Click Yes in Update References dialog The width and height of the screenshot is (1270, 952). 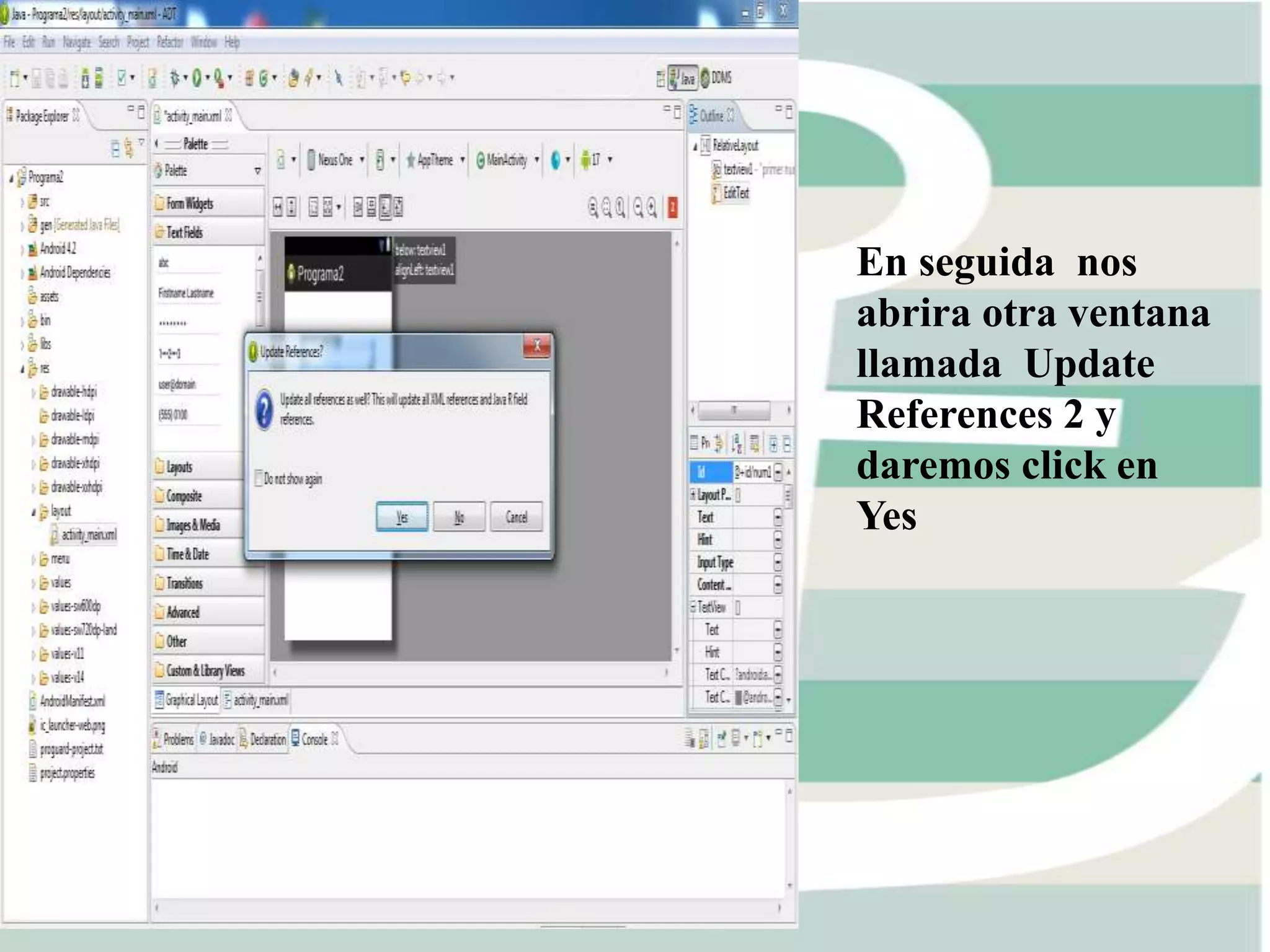tap(402, 517)
